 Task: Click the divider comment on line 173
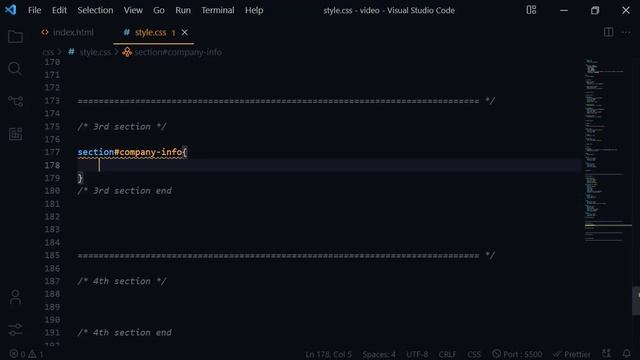(286, 101)
